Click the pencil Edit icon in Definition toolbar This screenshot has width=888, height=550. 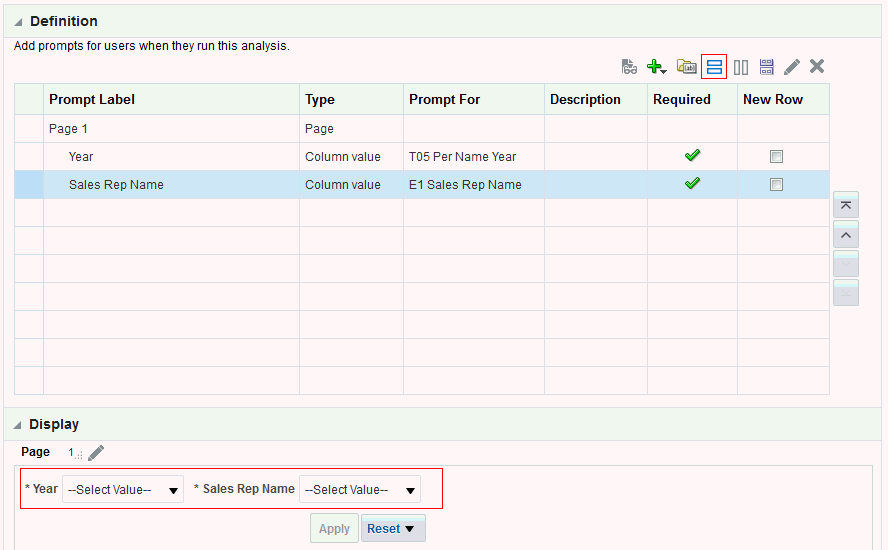click(x=792, y=67)
